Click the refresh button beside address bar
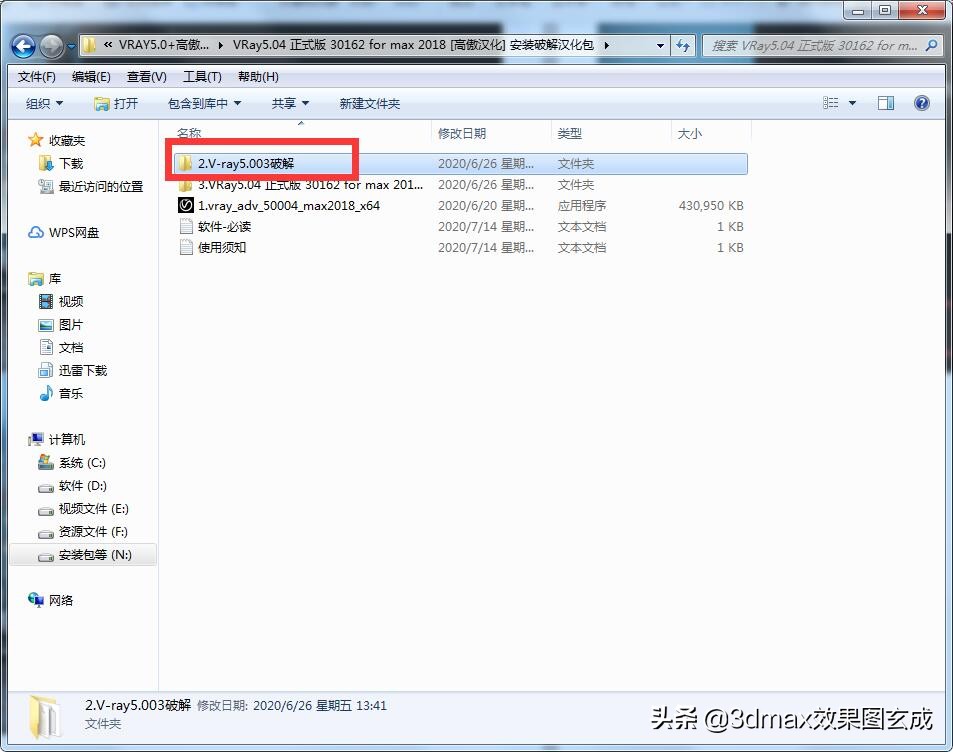The width and height of the screenshot is (953, 752). pos(683,46)
